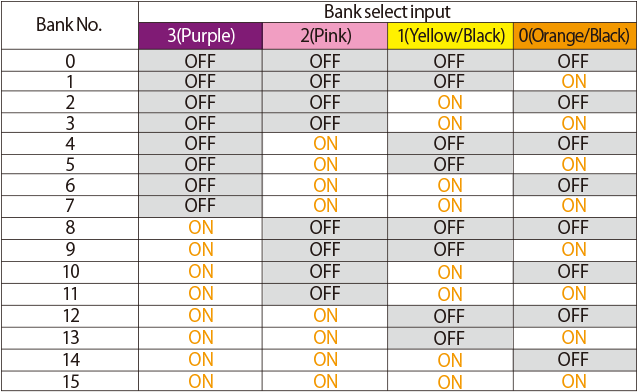640x392 pixels.
Task: Select the 0(Orange/Black) column header
Action: (x=574, y=36)
